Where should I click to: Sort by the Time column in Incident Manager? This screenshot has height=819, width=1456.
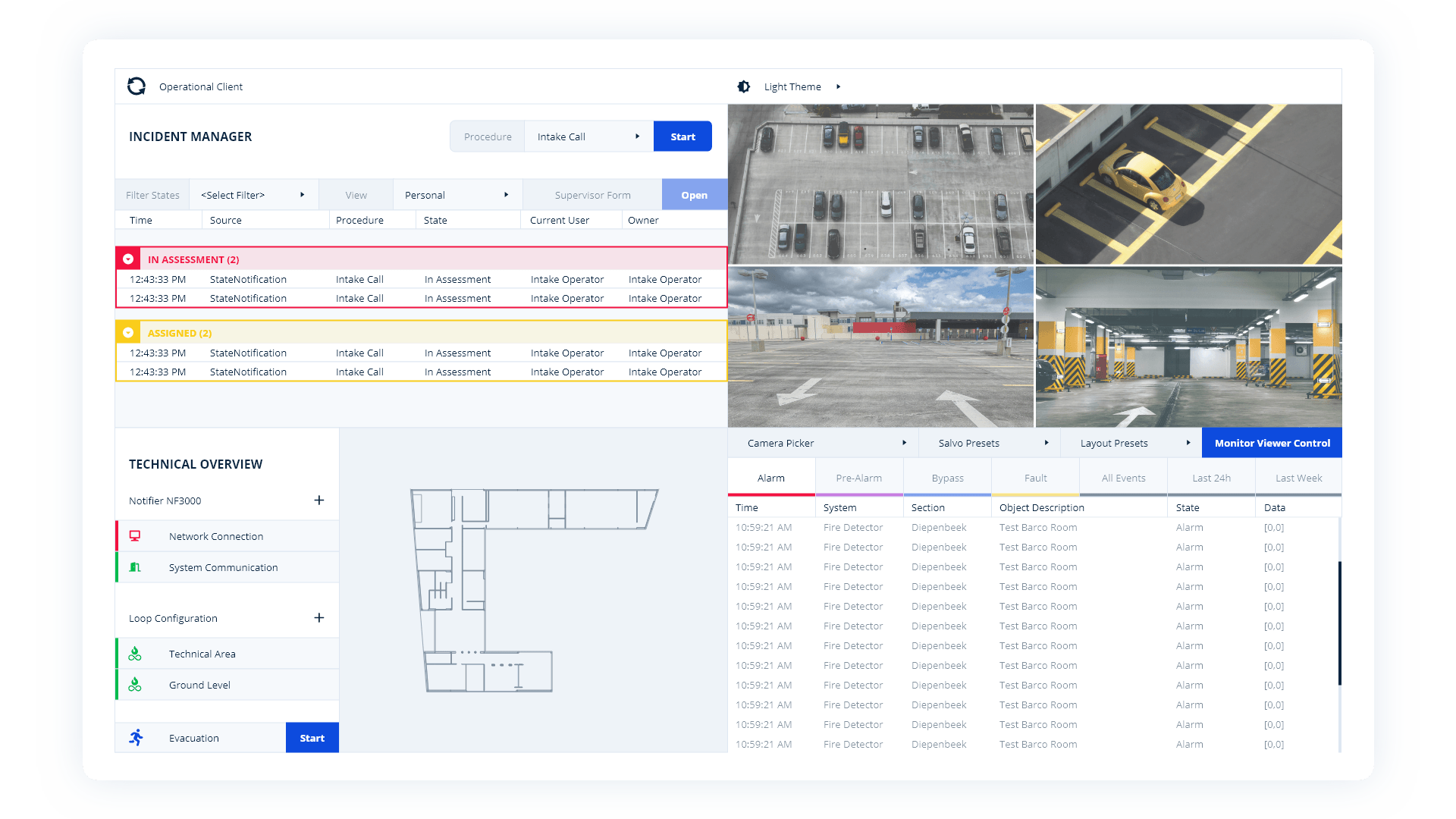pyautogui.click(x=141, y=220)
